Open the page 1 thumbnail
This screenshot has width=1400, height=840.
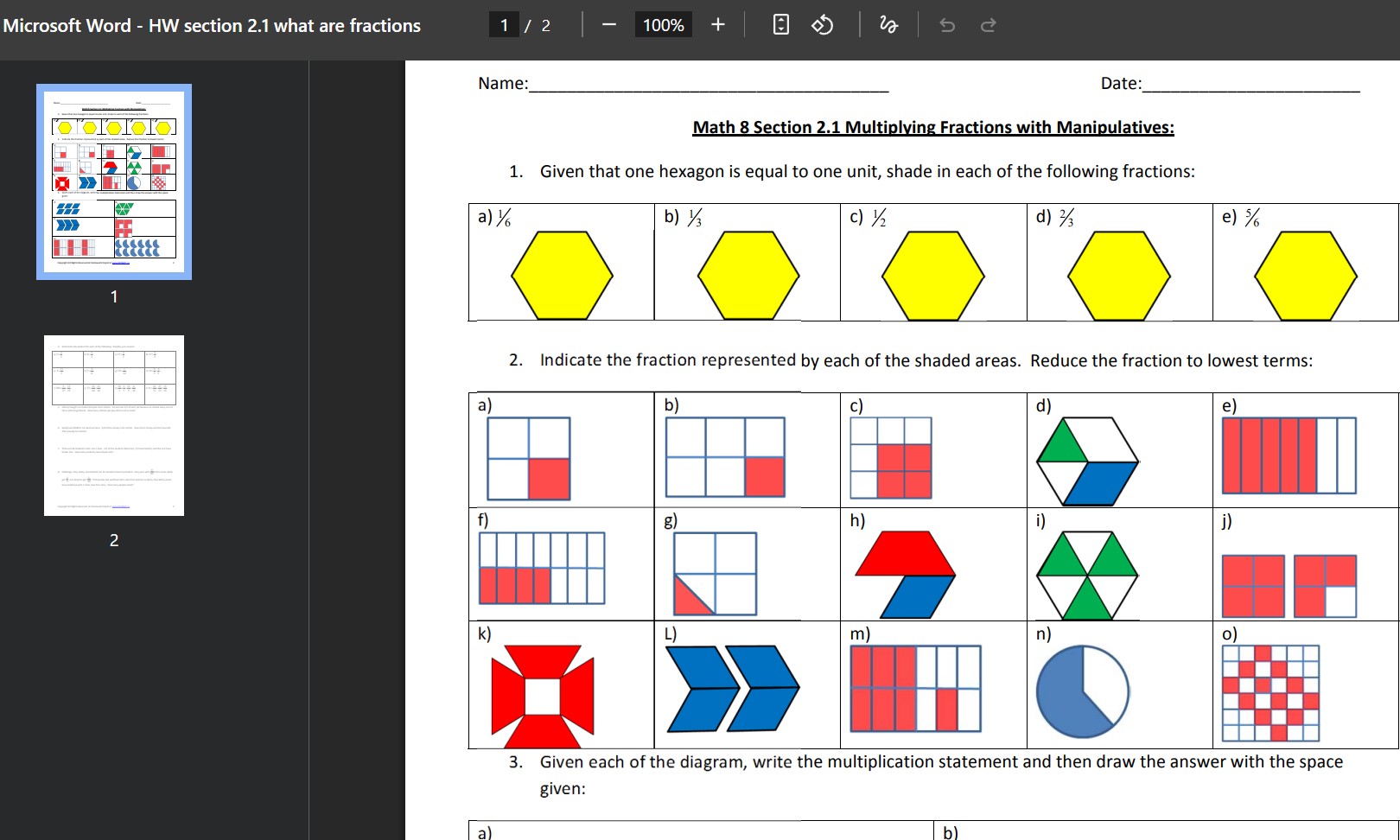coord(114,182)
